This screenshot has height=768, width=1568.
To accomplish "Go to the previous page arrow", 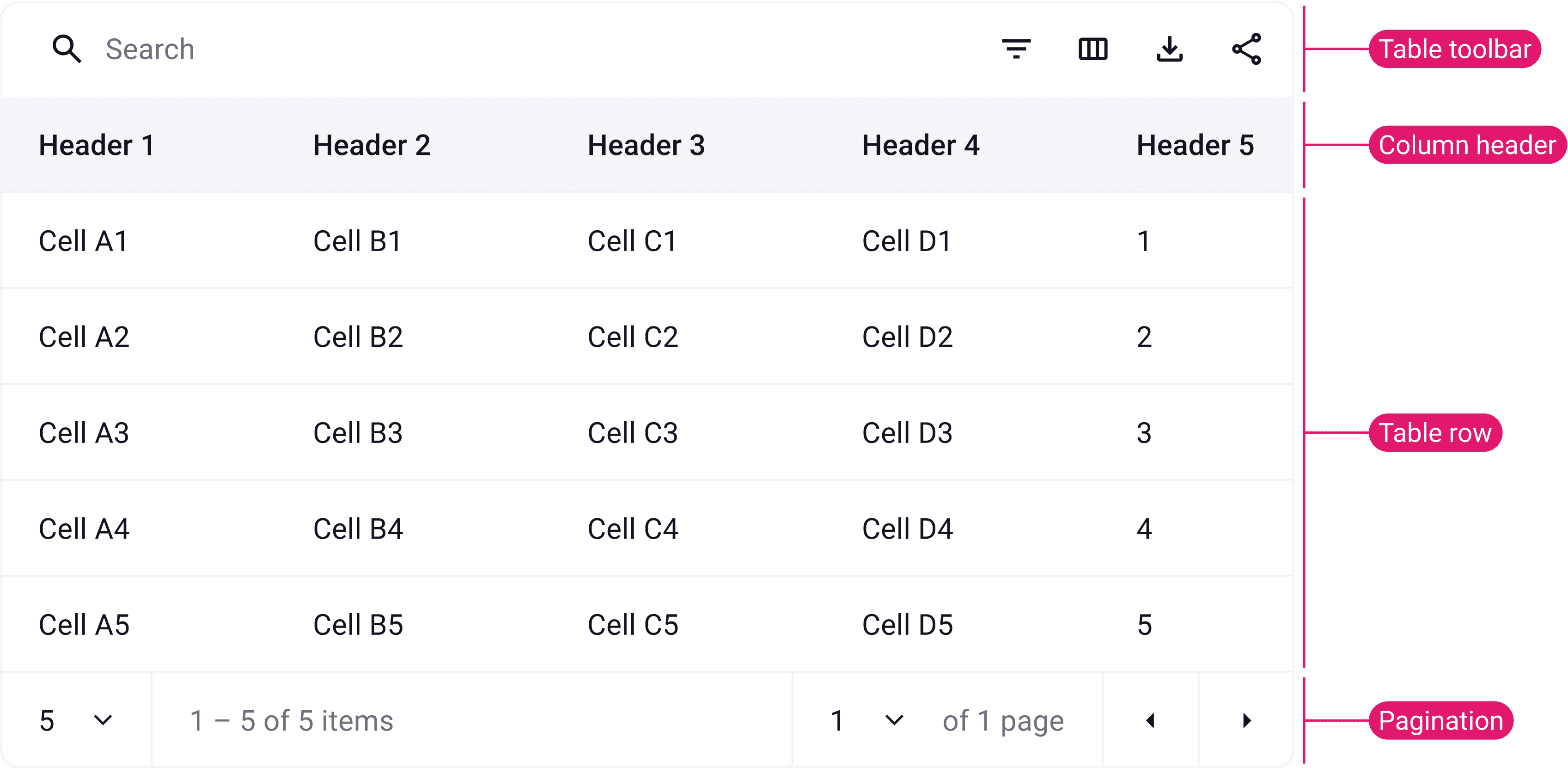I will tap(1150, 720).
